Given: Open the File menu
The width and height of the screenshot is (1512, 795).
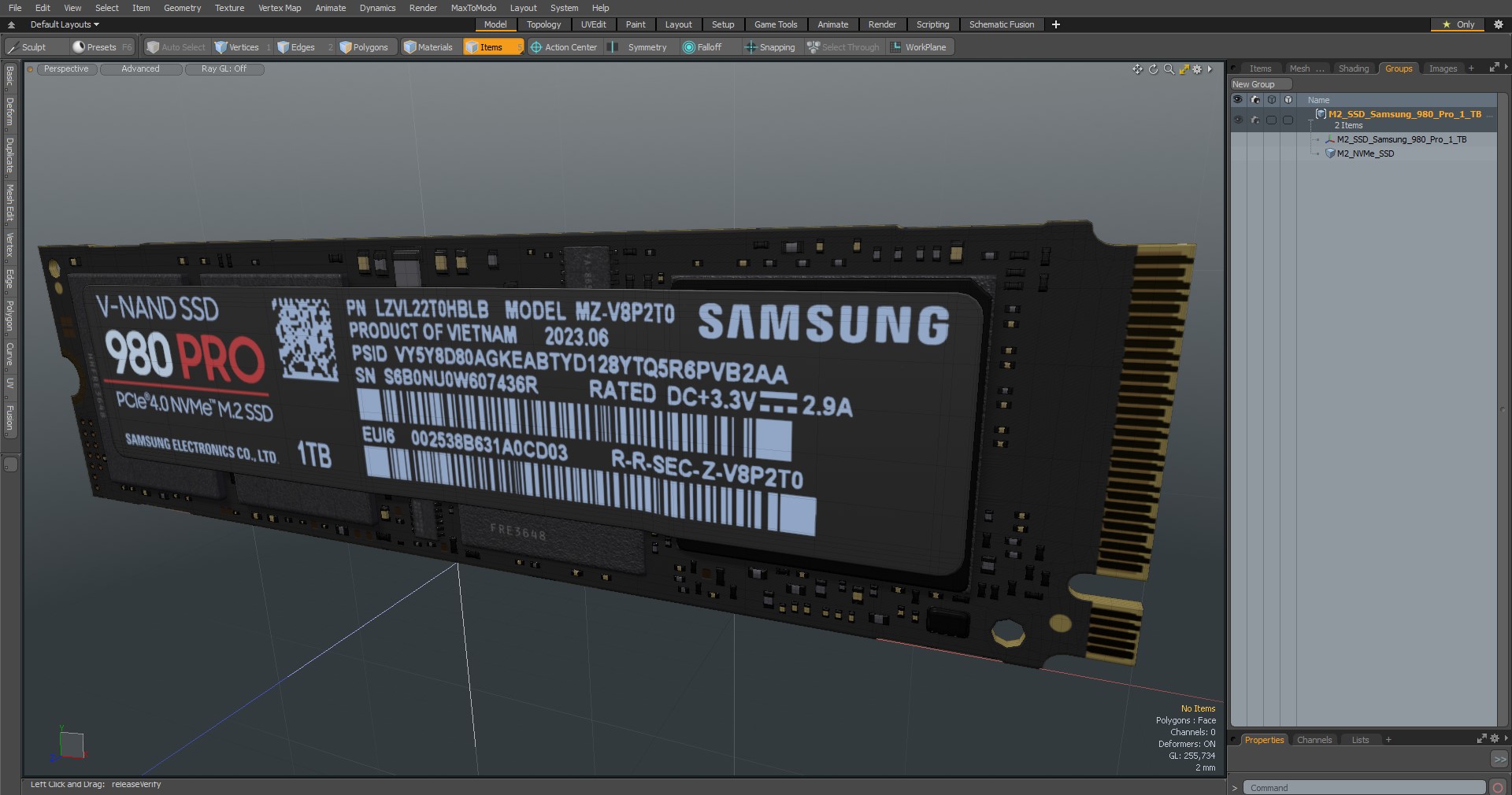Looking at the screenshot, I should coord(15,8).
